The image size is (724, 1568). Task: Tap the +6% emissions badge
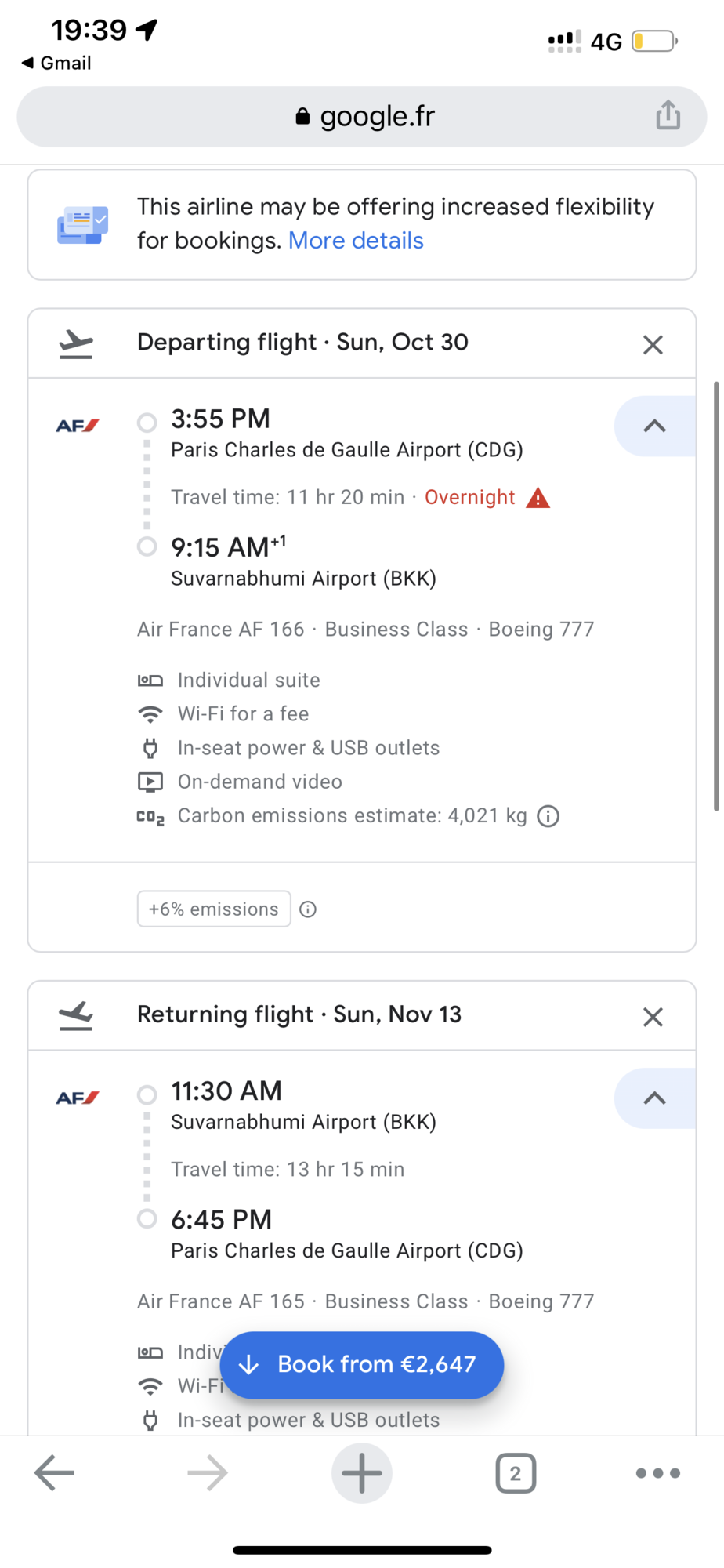point(214,909)
